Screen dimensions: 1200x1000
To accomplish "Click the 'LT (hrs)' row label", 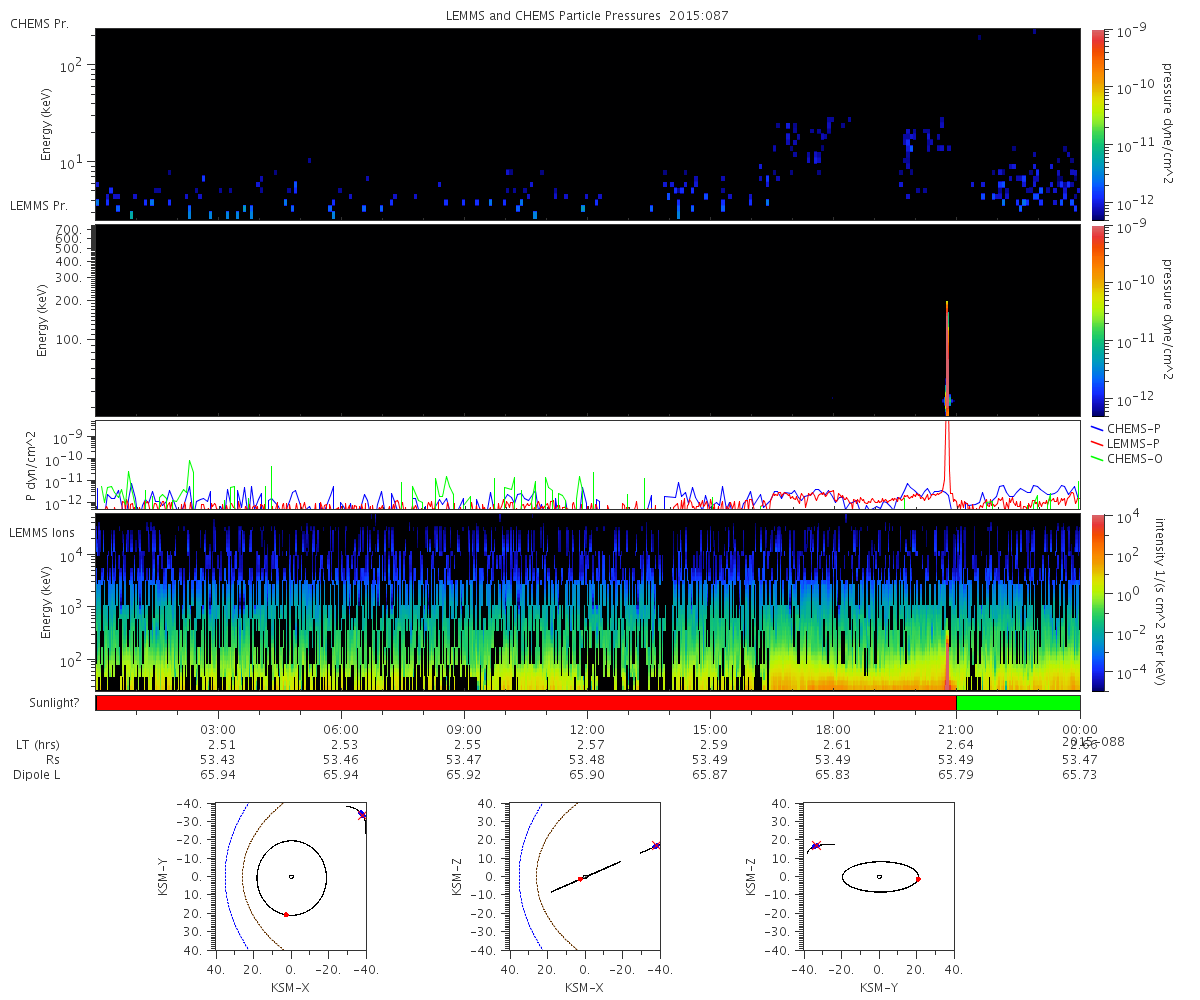I will pyautogui.click(x=38, y=745).
